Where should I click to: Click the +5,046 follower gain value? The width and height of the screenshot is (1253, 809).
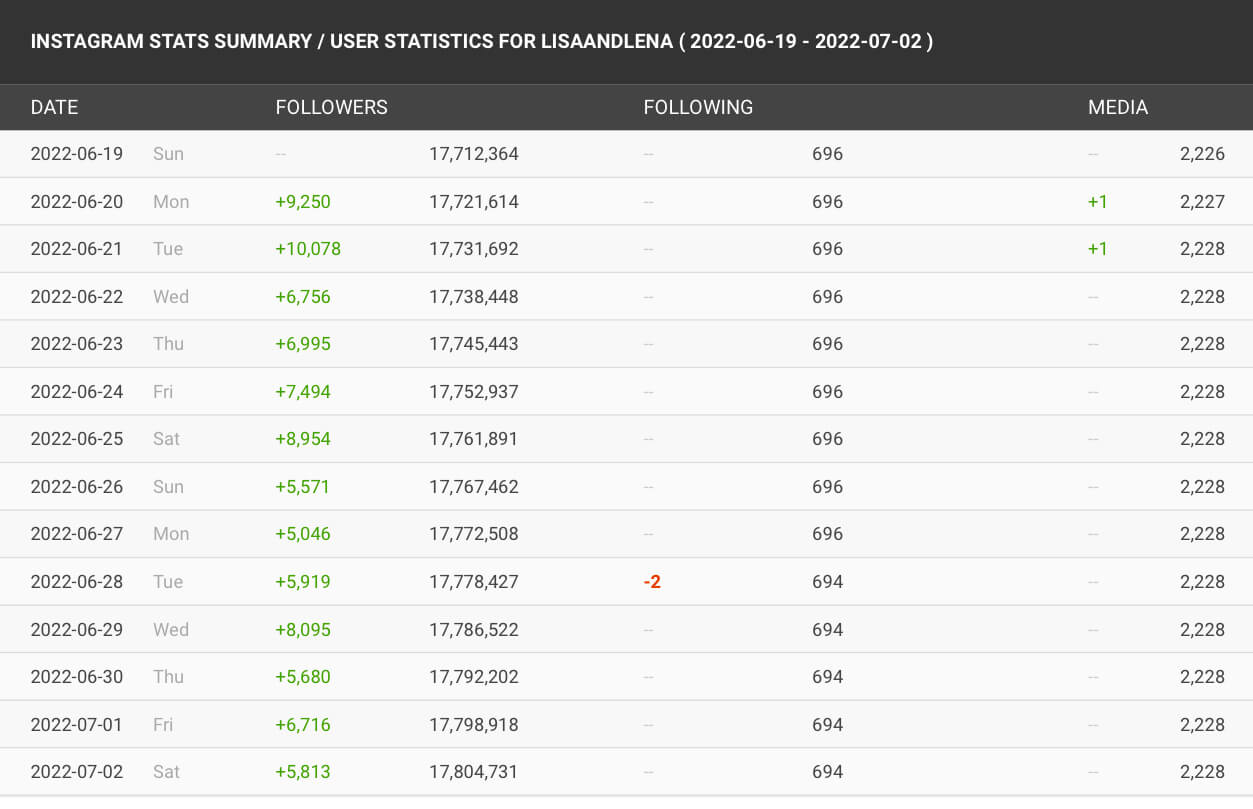click(x=303, y=534)
